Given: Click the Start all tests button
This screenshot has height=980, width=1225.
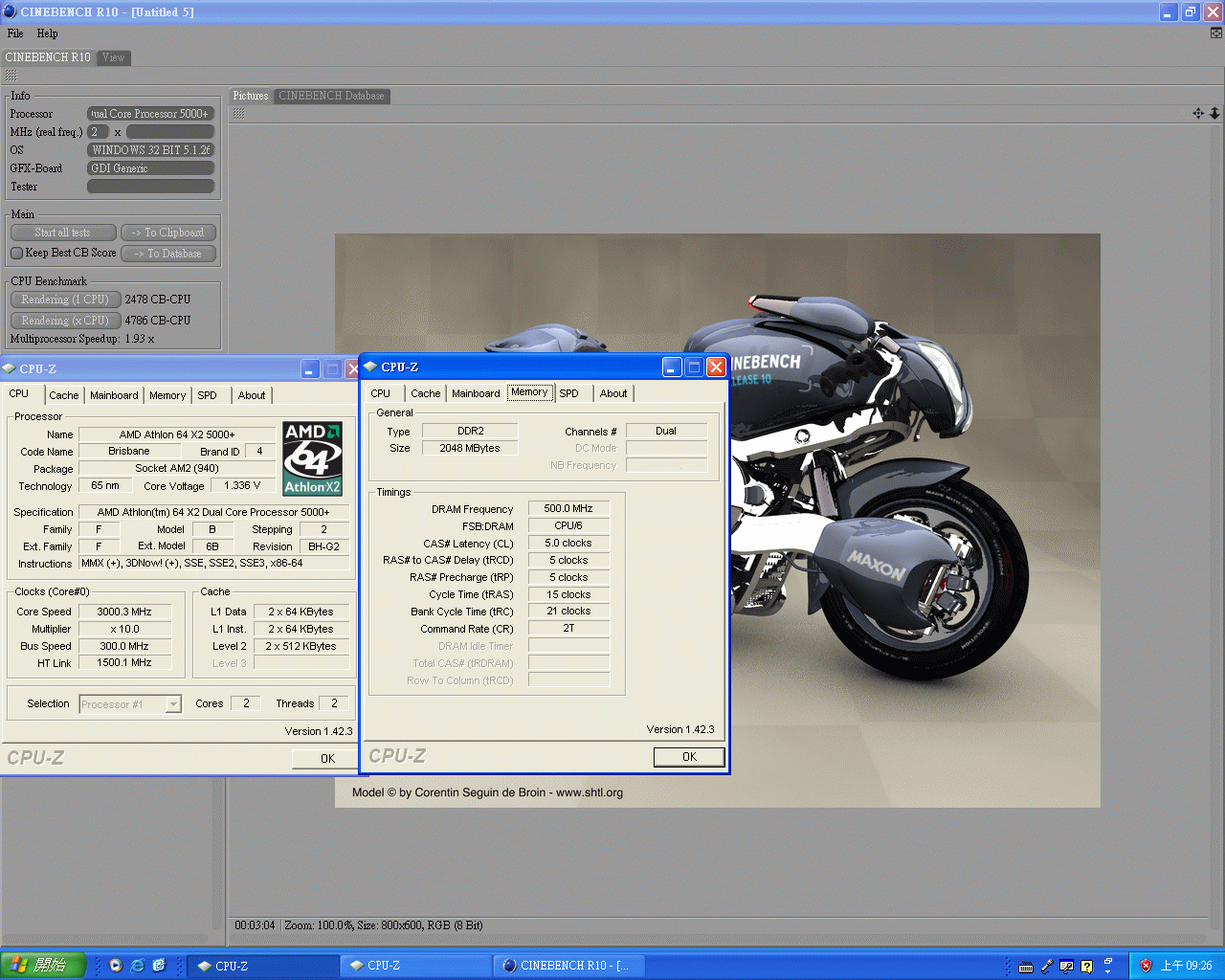Looking at the screenshot, I should (x=63, y=233).
